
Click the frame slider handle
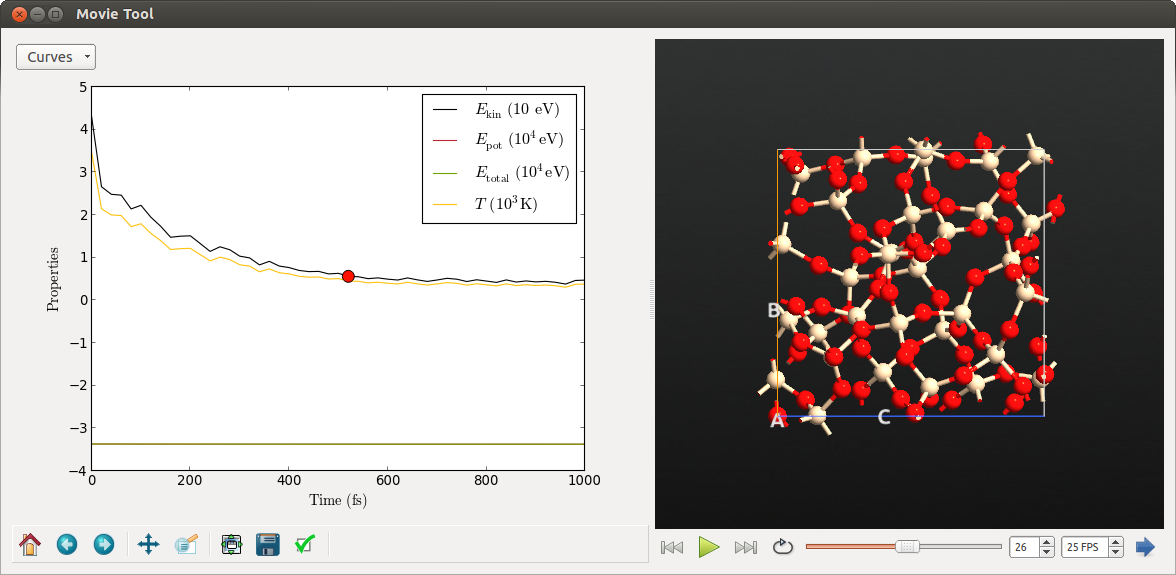click(x=908, y=547)
